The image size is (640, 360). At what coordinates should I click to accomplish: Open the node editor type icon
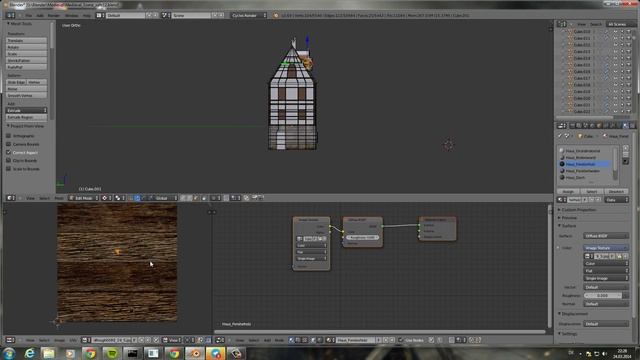[219, 340]
